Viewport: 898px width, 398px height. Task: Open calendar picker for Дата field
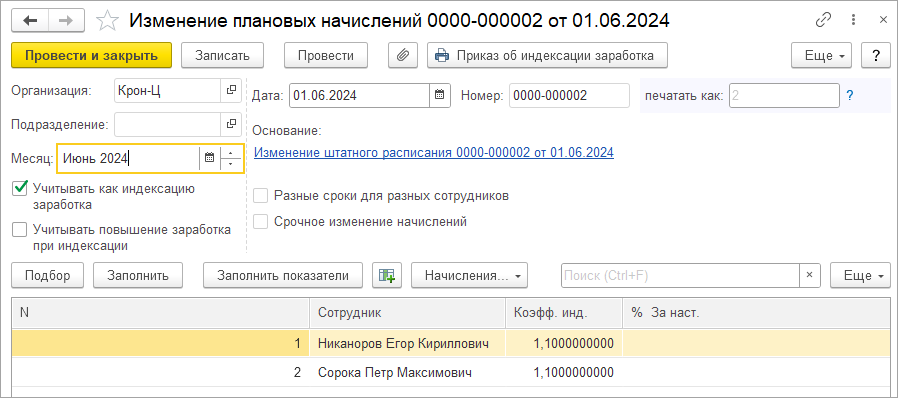[x=439, y=96]
